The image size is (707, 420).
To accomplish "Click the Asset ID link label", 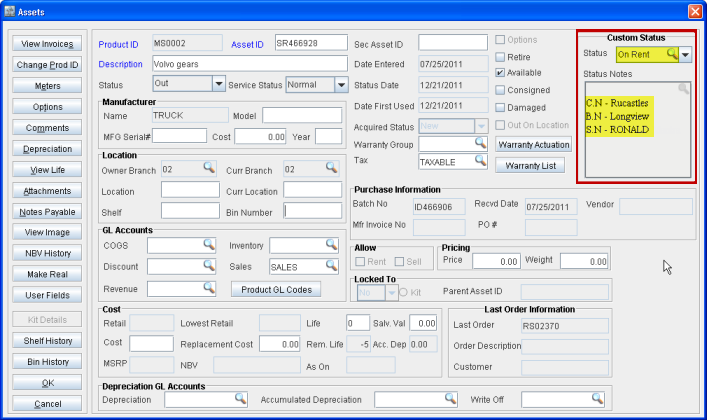I will point(247,45).
